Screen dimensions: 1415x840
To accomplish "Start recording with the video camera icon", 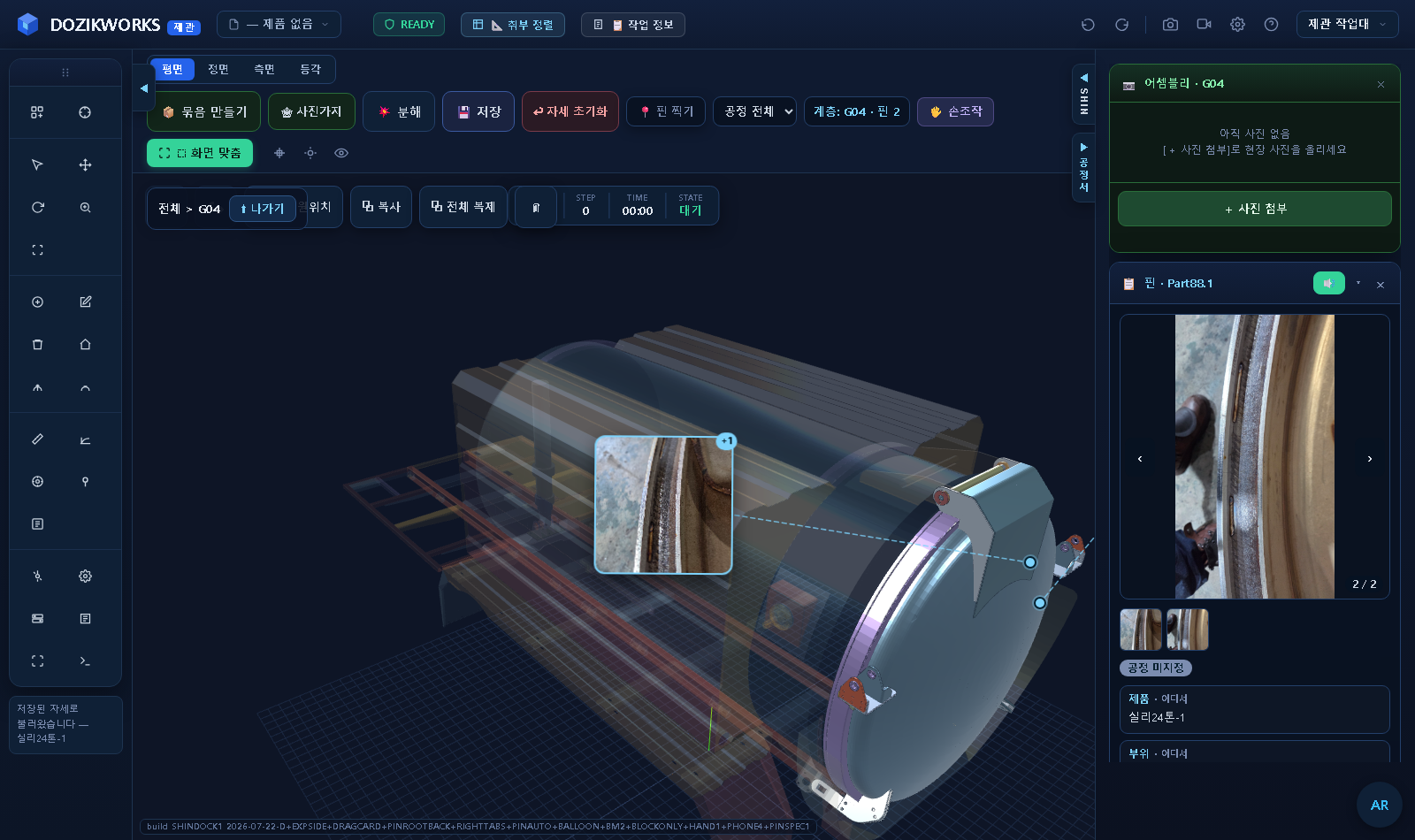I will tap(1204, 25).
